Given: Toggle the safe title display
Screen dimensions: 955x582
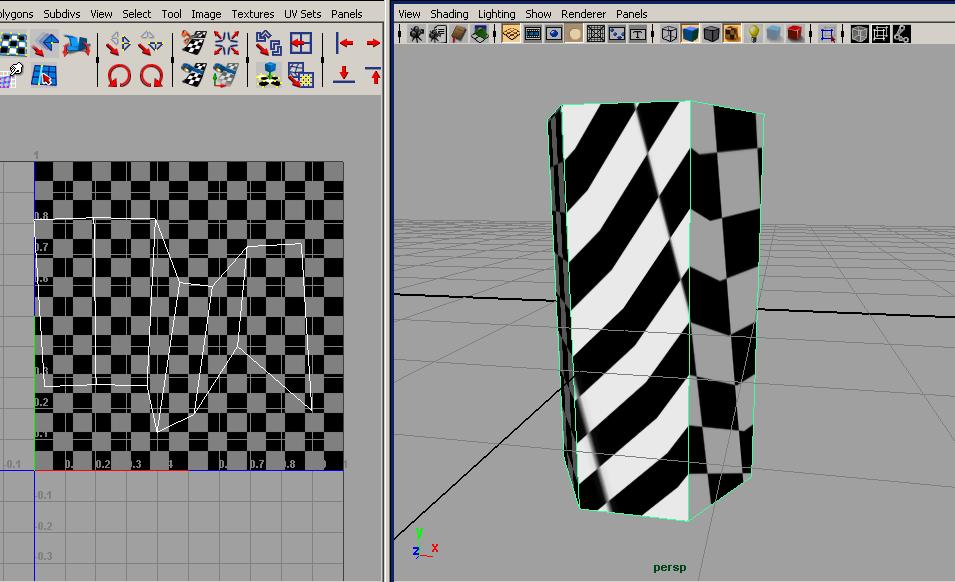Looking at the screenshot, I should (638, 34).
